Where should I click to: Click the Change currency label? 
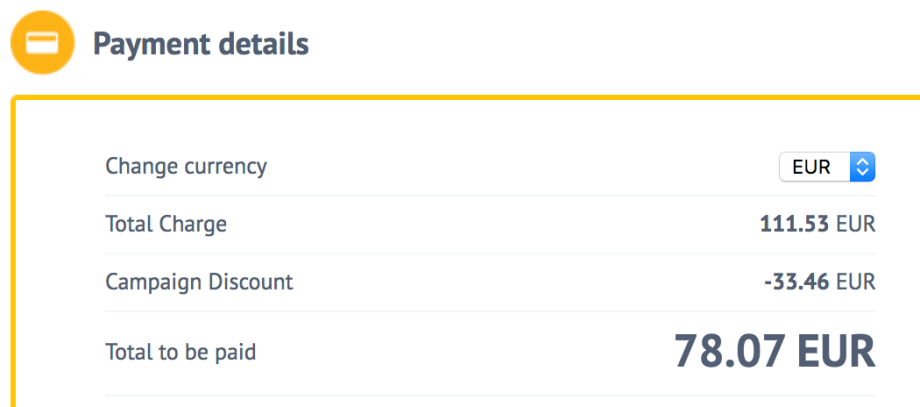(186, 166)
